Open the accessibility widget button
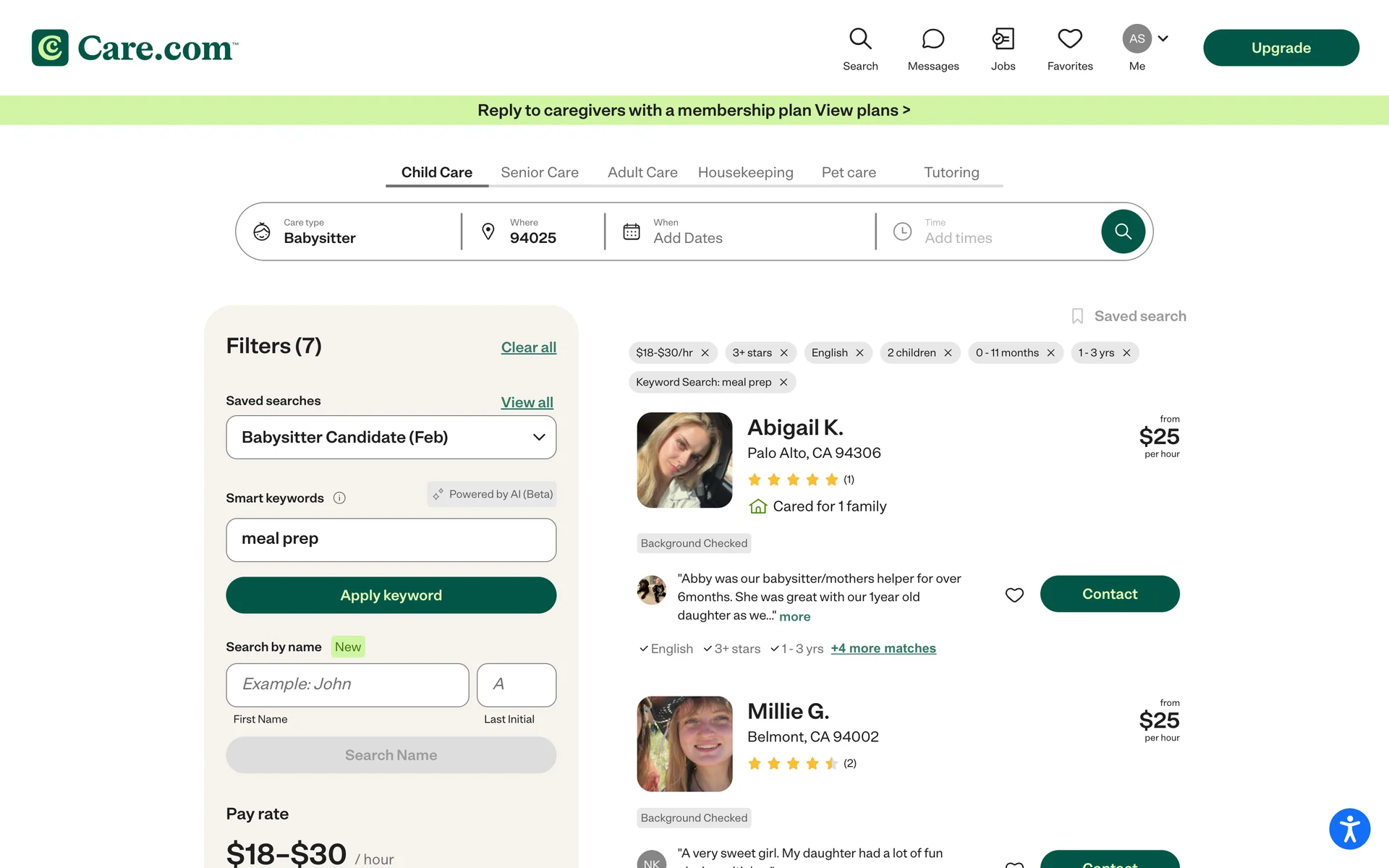 [x=1348, y=828]
